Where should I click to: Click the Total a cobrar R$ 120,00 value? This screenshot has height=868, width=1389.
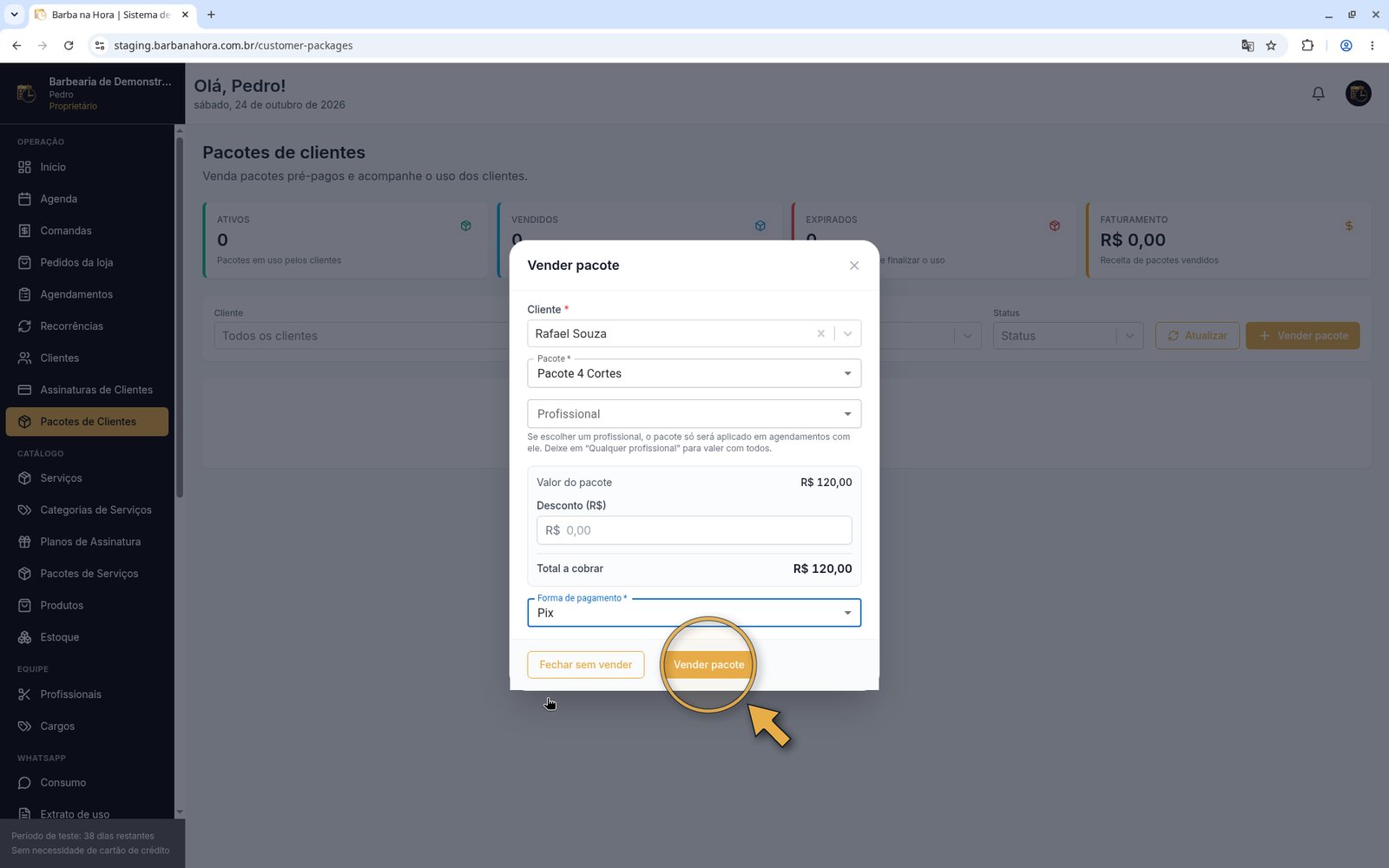tap(822, 569)
